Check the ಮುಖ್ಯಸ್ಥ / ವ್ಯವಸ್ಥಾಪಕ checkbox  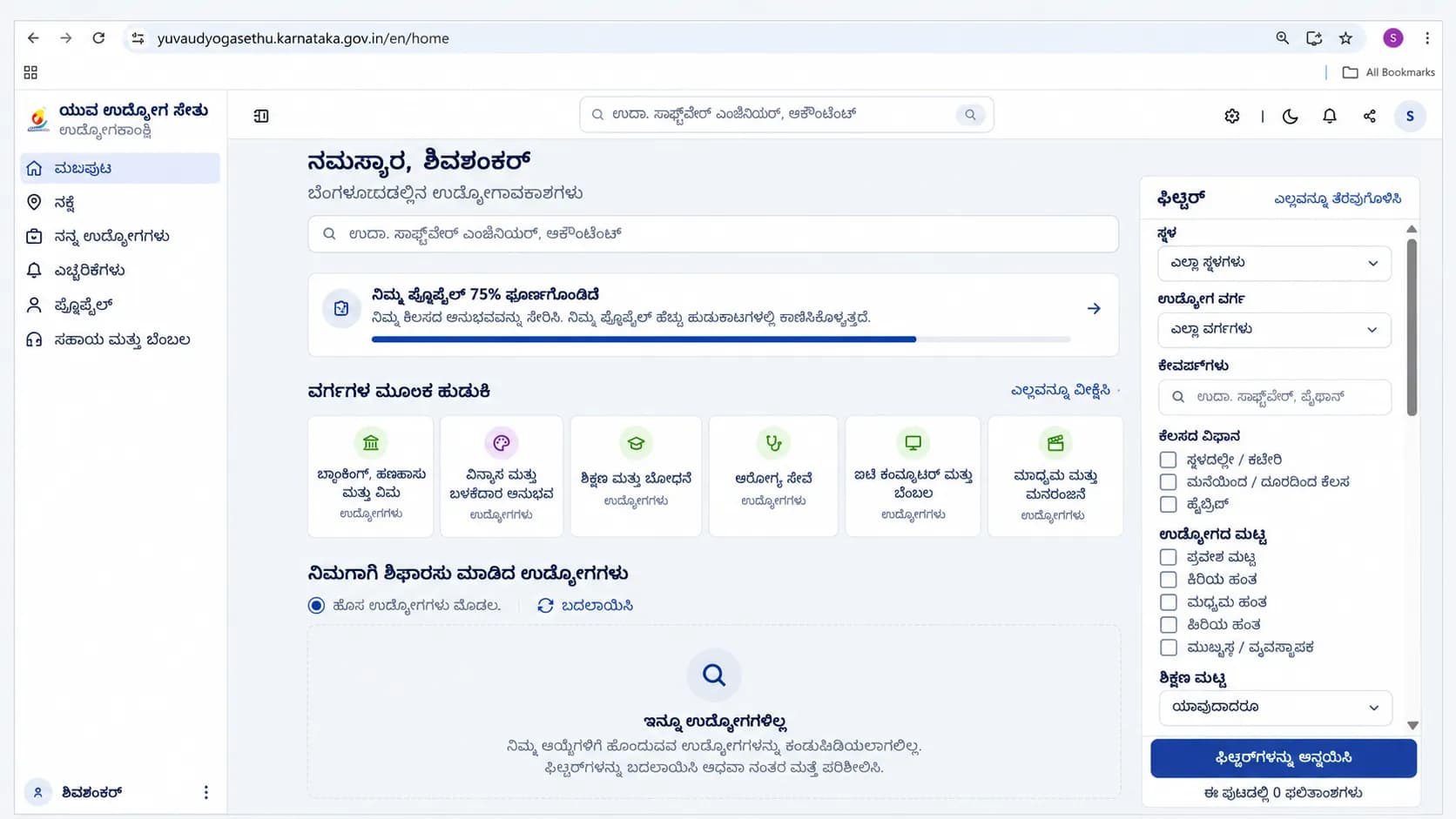click(x=1168, y=648)
